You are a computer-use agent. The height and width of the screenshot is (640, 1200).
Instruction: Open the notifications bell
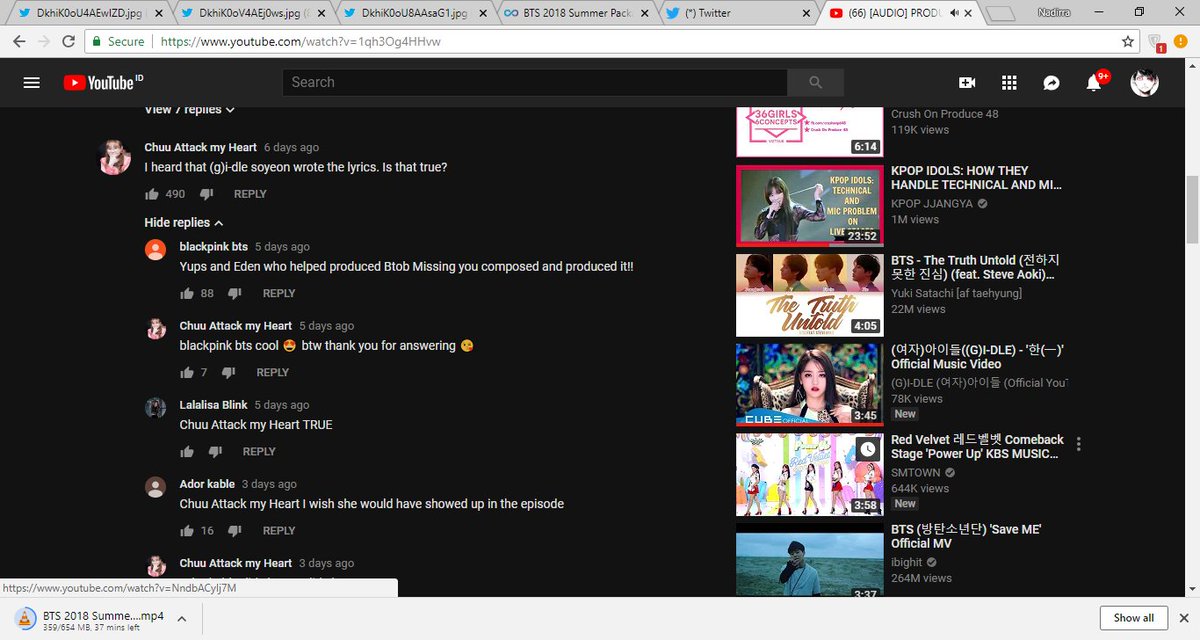(x=1094, y=83)
